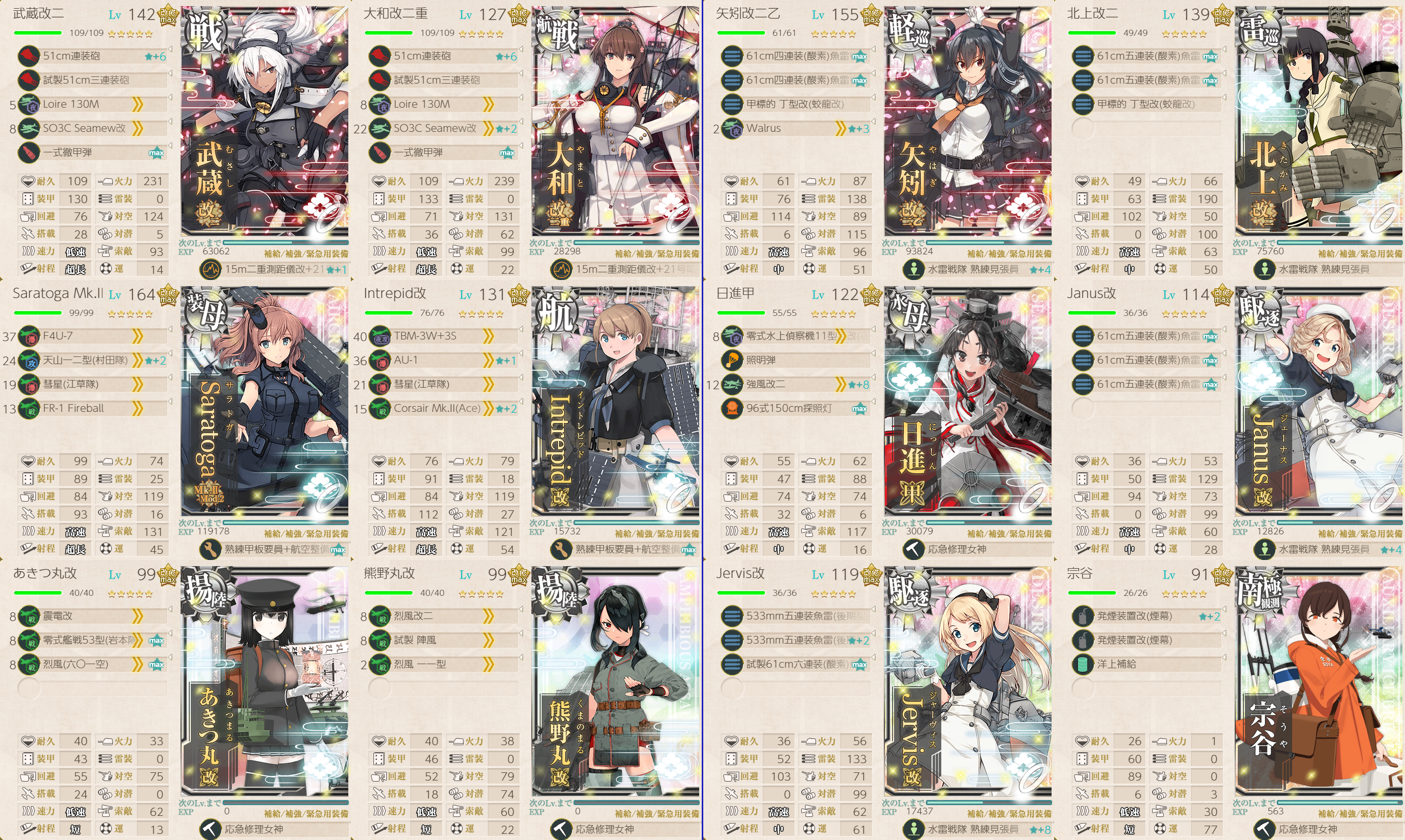Select Janus's empty fourth equipment slot
This screenshot has width=1405, height=840.
(1147, 408)
